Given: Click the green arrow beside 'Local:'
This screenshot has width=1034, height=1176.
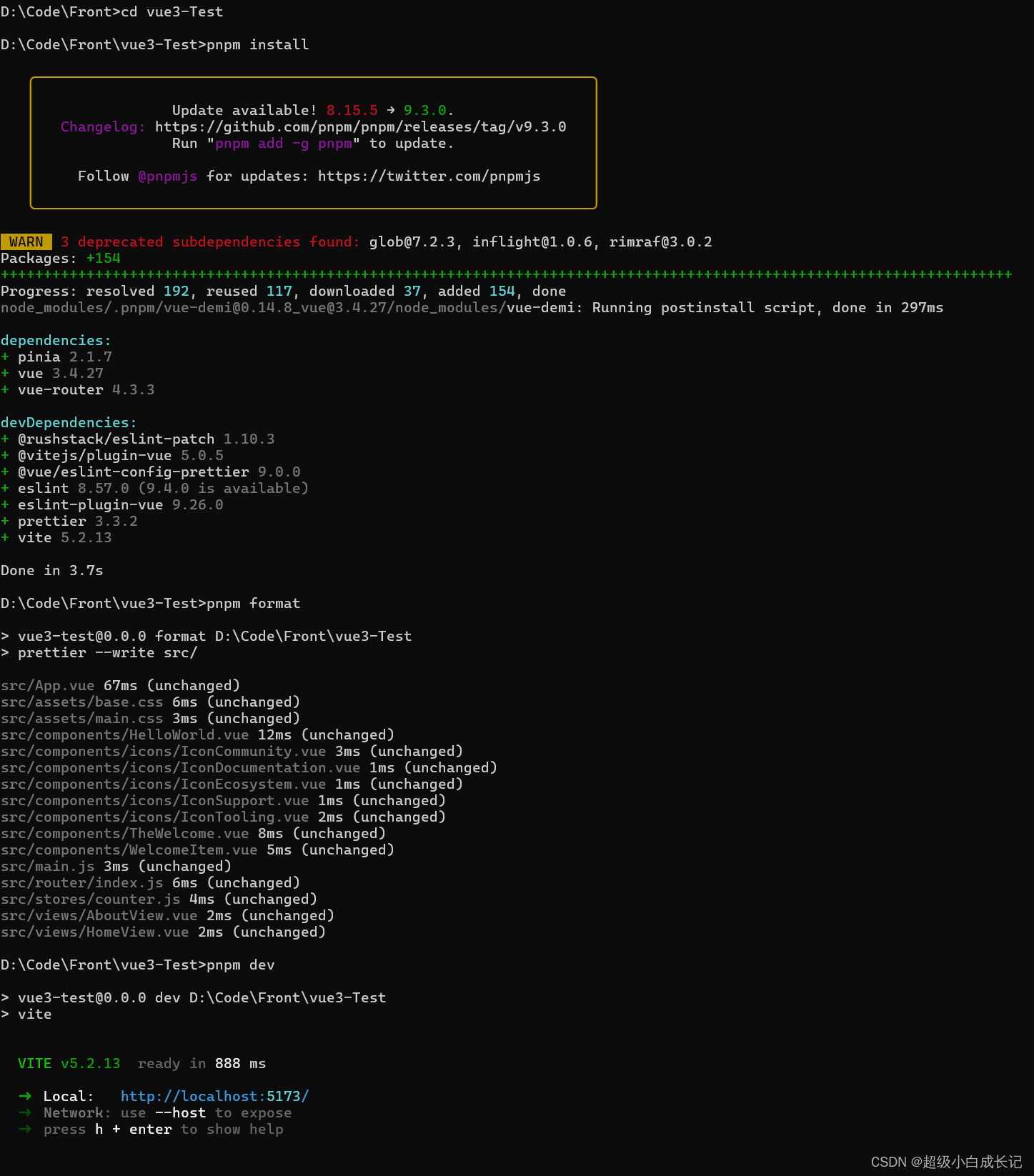Looking at the screenshot, I should click(25, 1096).
